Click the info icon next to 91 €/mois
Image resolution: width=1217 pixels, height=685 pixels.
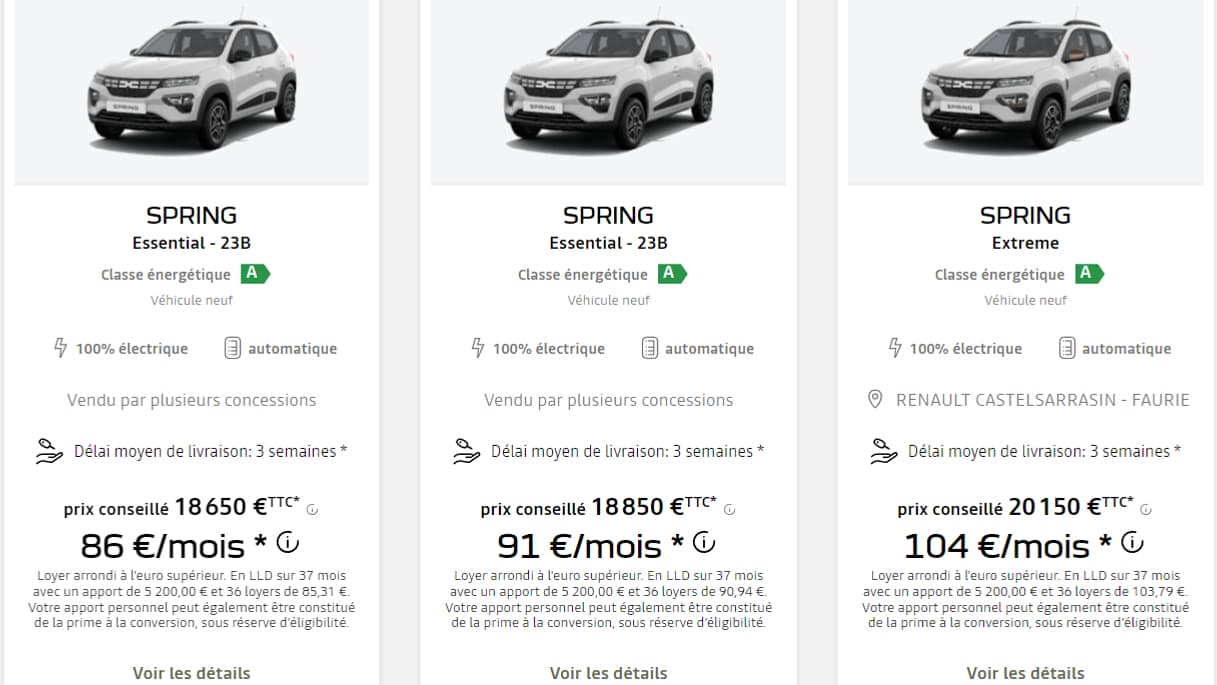705,540
